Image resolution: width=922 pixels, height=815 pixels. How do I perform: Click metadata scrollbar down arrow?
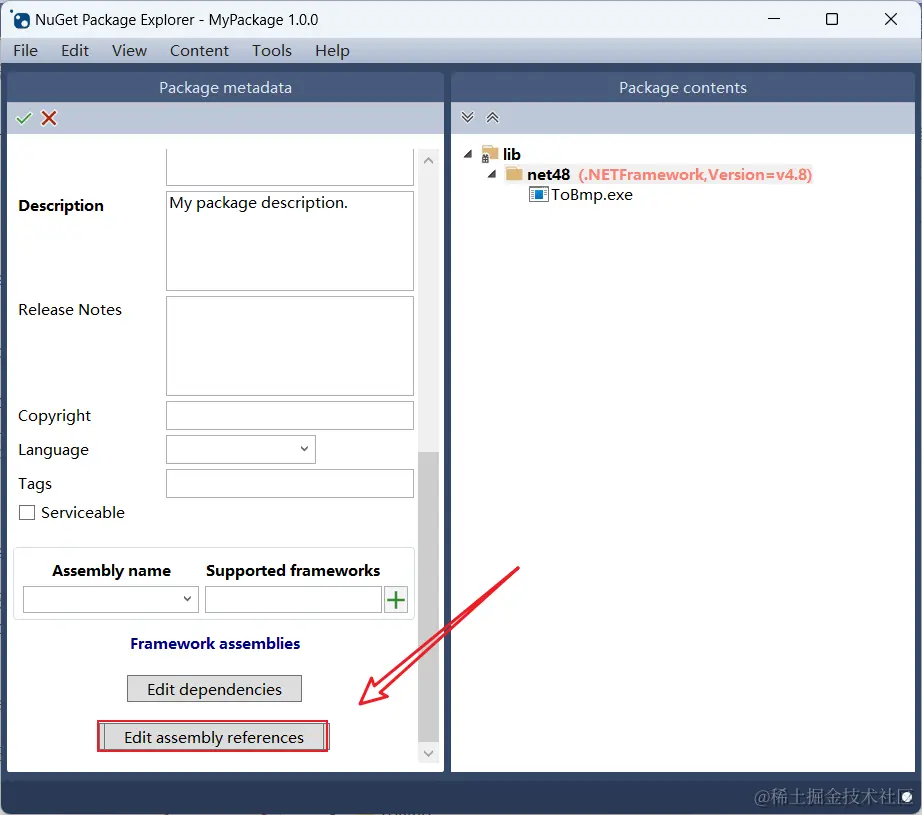click(429, 753)
